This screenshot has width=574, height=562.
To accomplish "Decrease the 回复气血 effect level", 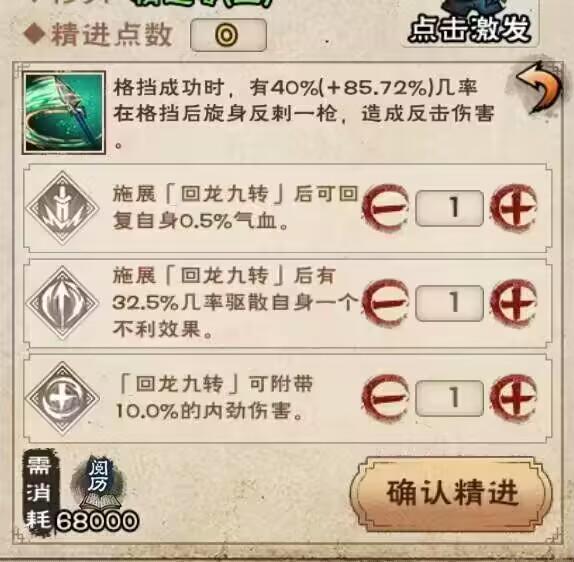I will click(385, 208).
